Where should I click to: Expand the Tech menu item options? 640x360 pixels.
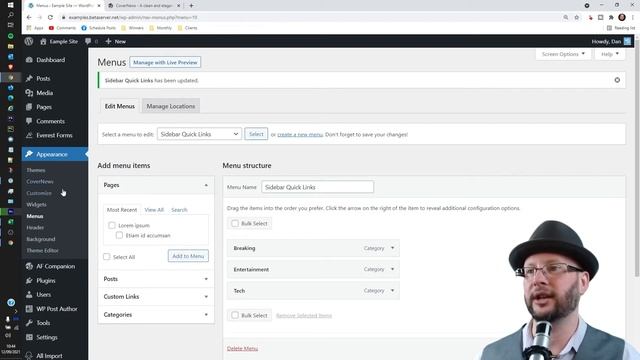click(x=393, y=290)
